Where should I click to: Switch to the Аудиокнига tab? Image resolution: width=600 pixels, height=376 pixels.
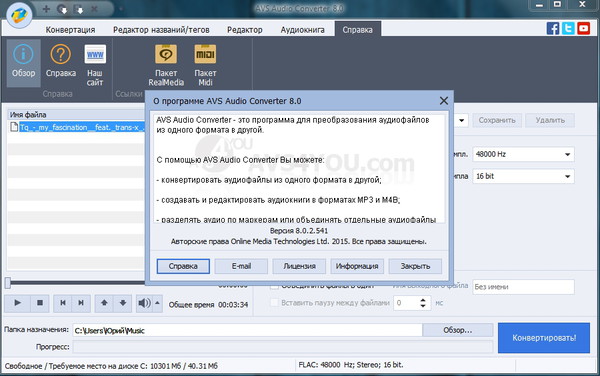click(302, 30)
